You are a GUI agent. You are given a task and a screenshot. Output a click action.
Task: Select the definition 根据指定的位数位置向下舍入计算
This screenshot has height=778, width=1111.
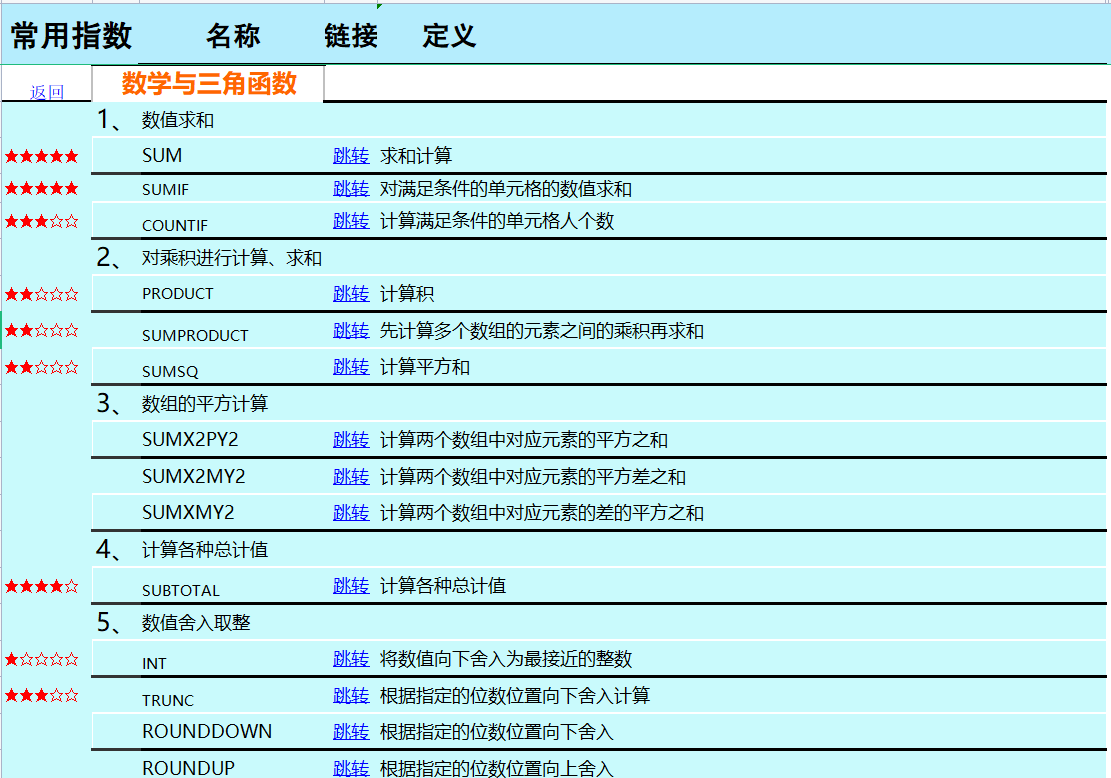(x=515, y=695)
